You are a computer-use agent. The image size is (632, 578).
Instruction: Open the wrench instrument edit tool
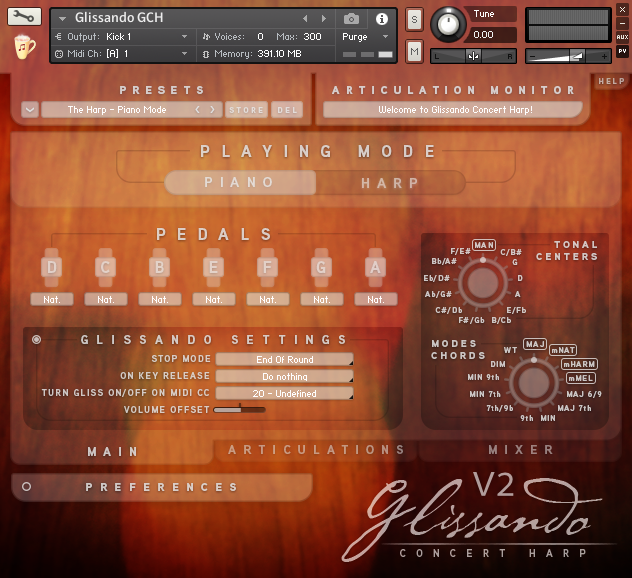pos(24,17)
